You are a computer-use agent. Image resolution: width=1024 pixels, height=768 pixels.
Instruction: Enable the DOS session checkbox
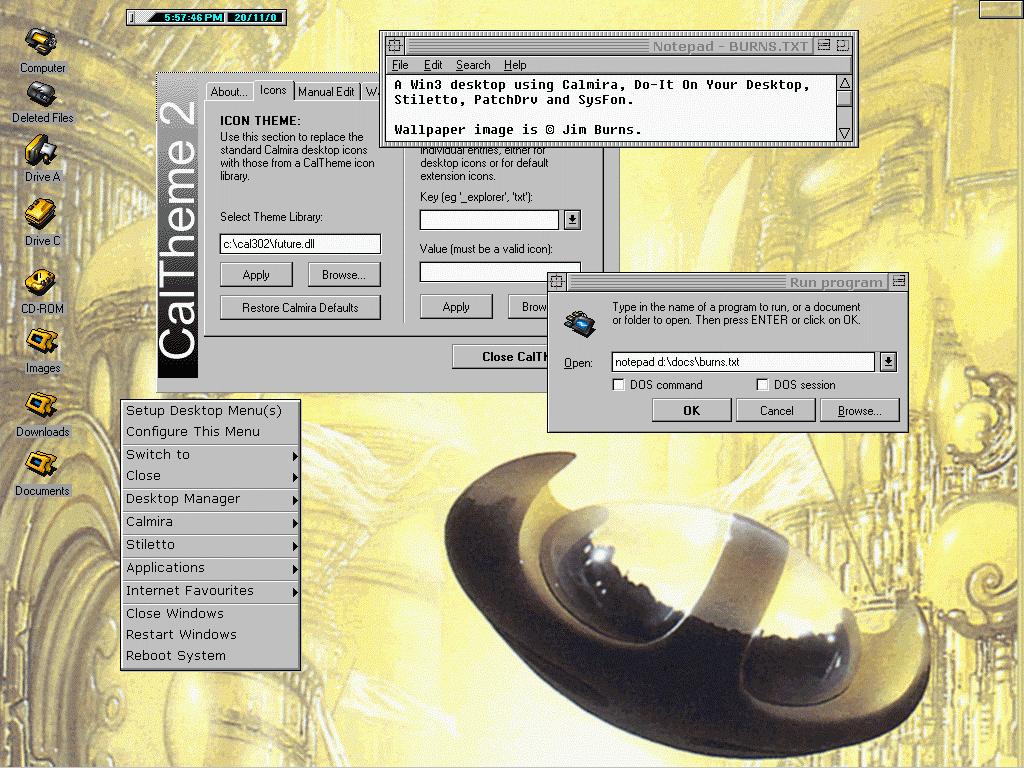(763, 385)
